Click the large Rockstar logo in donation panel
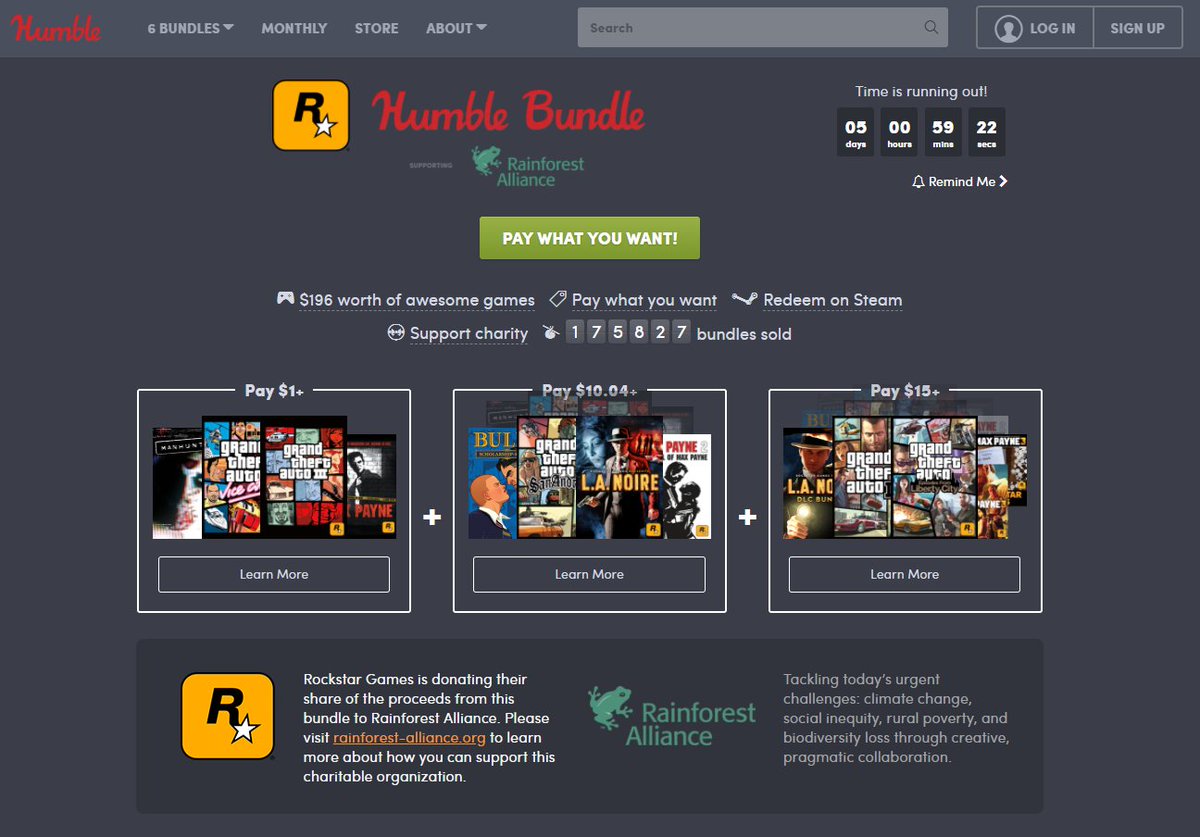Viewport: 1200px width, 837px height. coord(227,716)
